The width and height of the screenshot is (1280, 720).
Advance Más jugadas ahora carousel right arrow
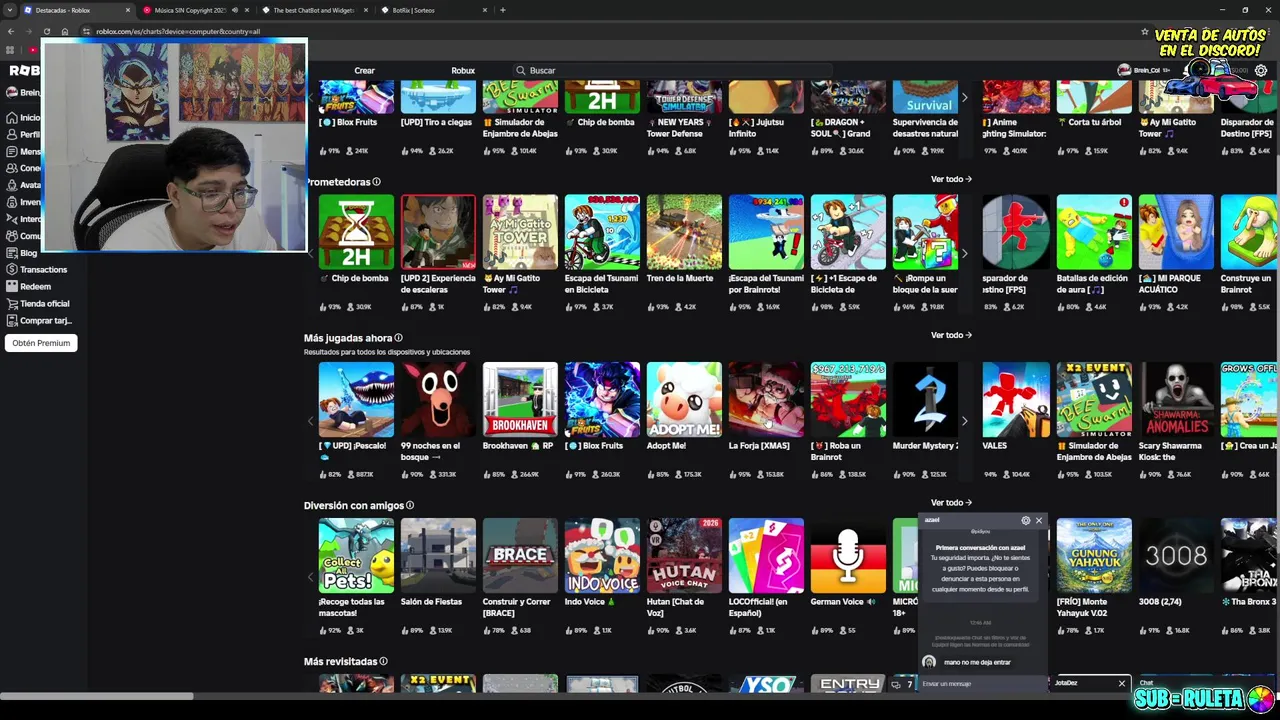[x=964, y=421]
